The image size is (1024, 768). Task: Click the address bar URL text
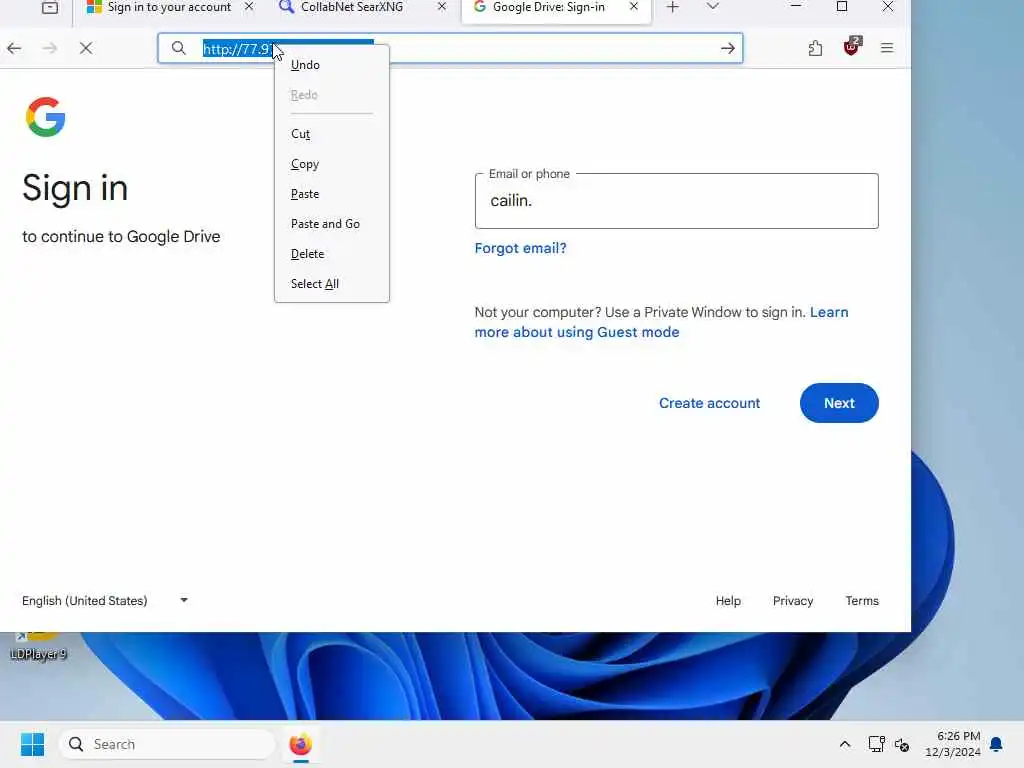[236, 49]
